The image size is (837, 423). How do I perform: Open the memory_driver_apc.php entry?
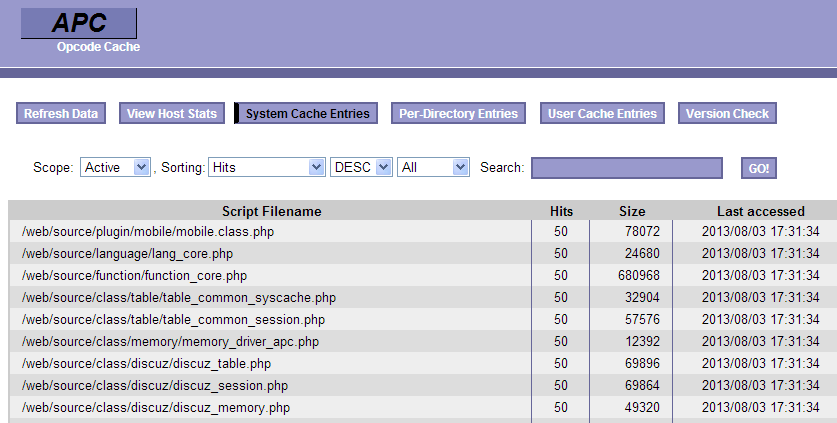pos(170,342)
